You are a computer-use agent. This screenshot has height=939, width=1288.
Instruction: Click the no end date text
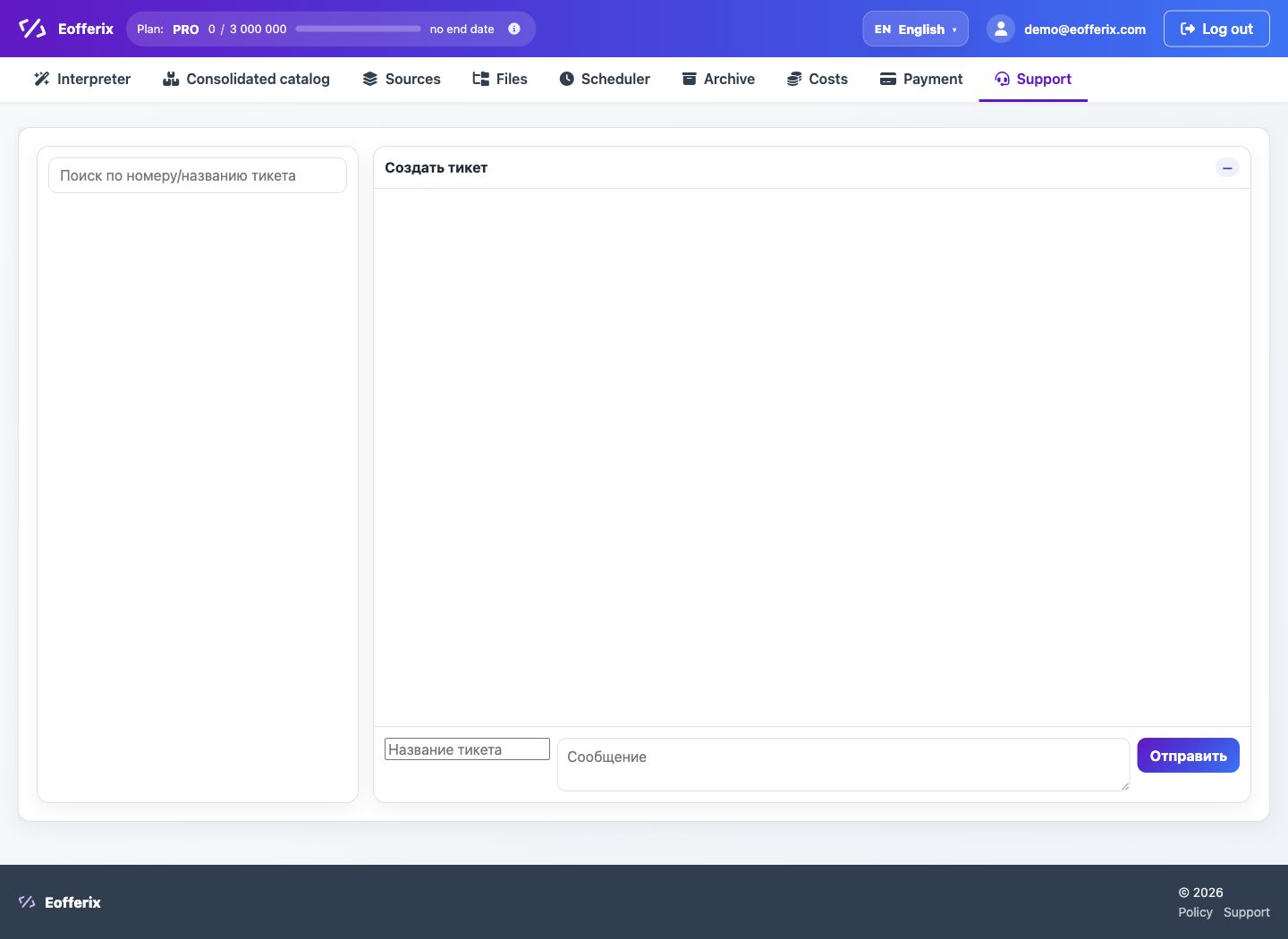point(462,30)
